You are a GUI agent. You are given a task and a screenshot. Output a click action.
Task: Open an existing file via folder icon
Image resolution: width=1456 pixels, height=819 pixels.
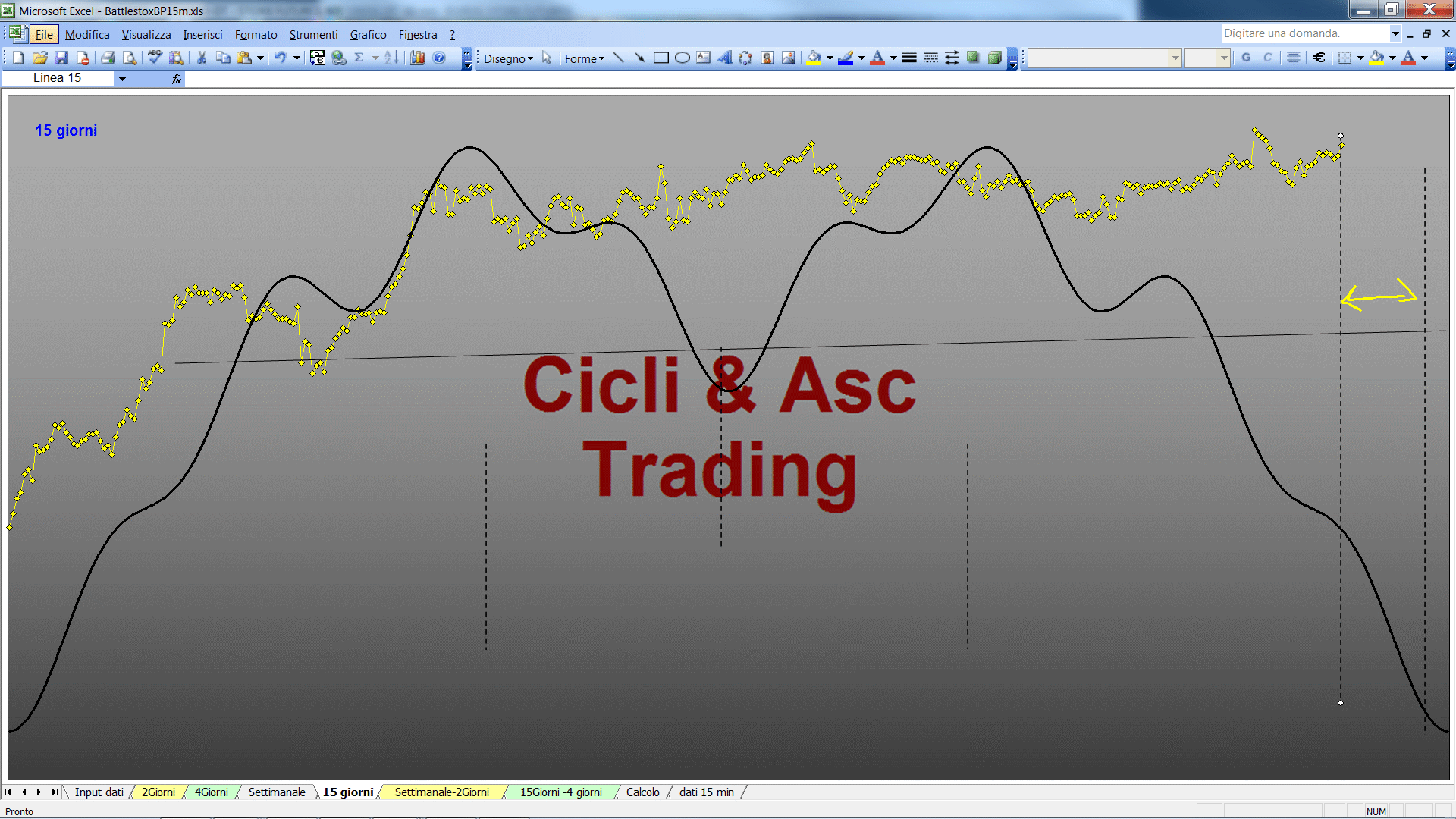point(40,58)
